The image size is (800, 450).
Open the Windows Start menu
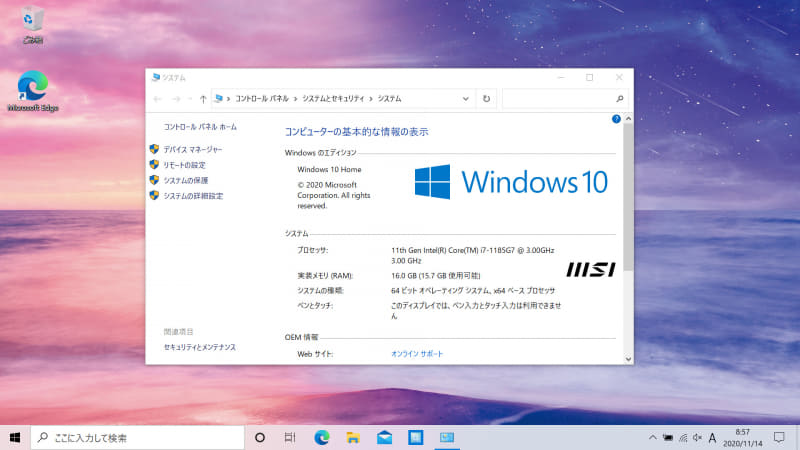coord(15,437)
